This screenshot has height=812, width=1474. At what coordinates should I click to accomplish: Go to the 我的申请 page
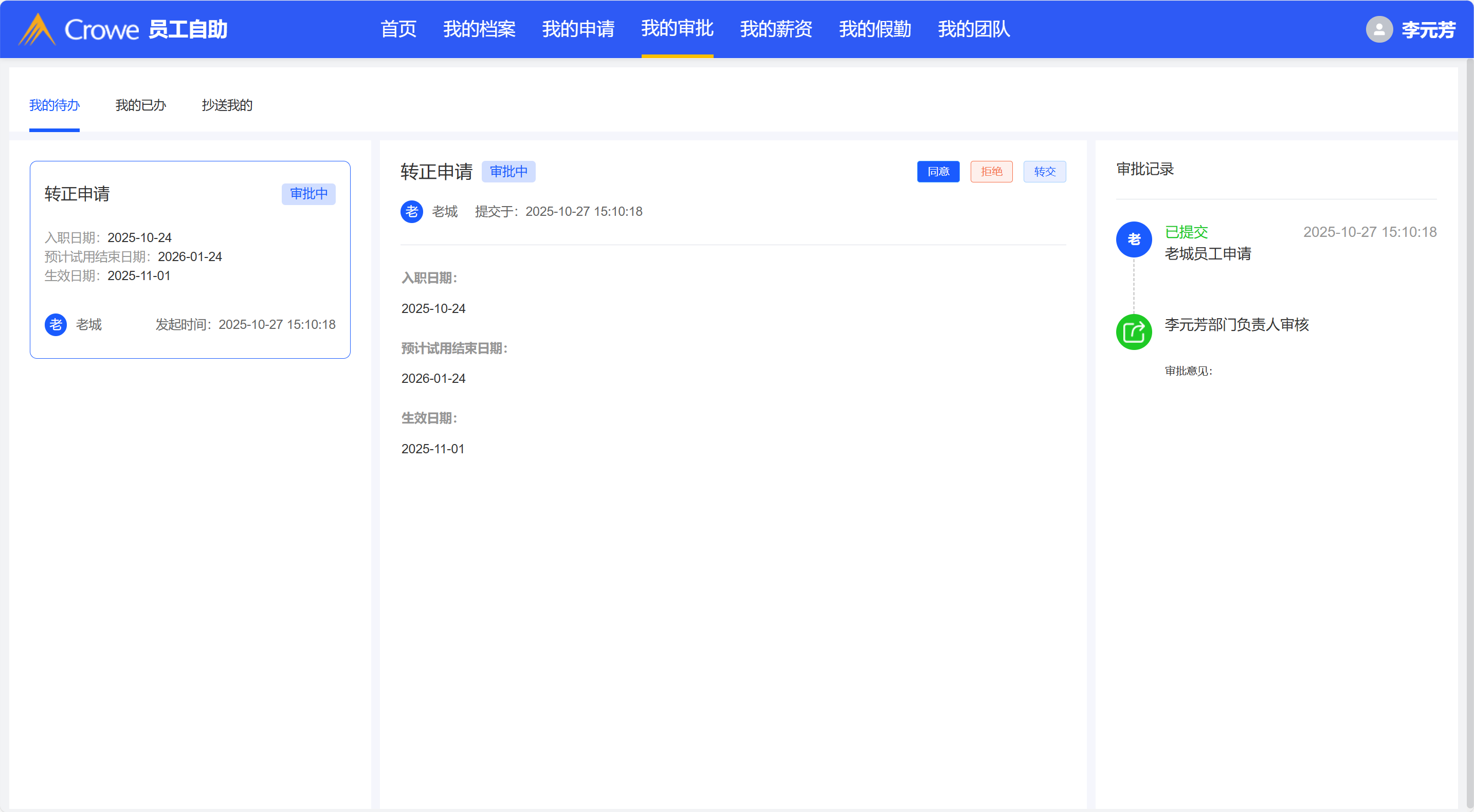coord(578,29)
